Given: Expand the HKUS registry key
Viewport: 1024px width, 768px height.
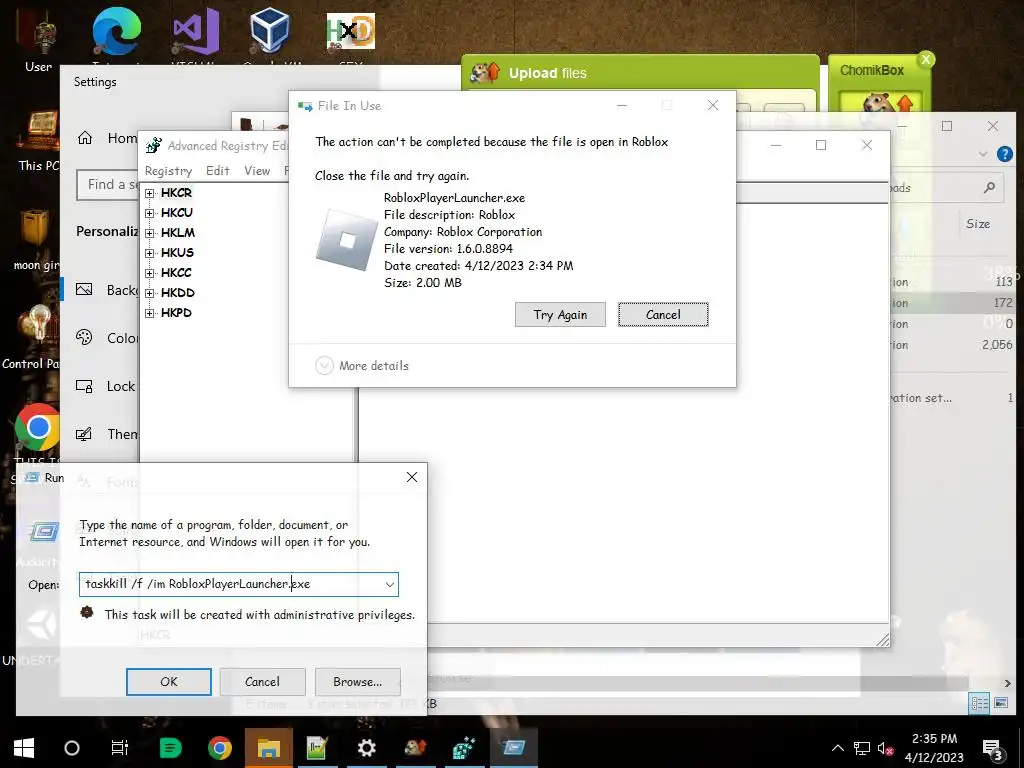Looking at the screenshot, I should [150, 253].
